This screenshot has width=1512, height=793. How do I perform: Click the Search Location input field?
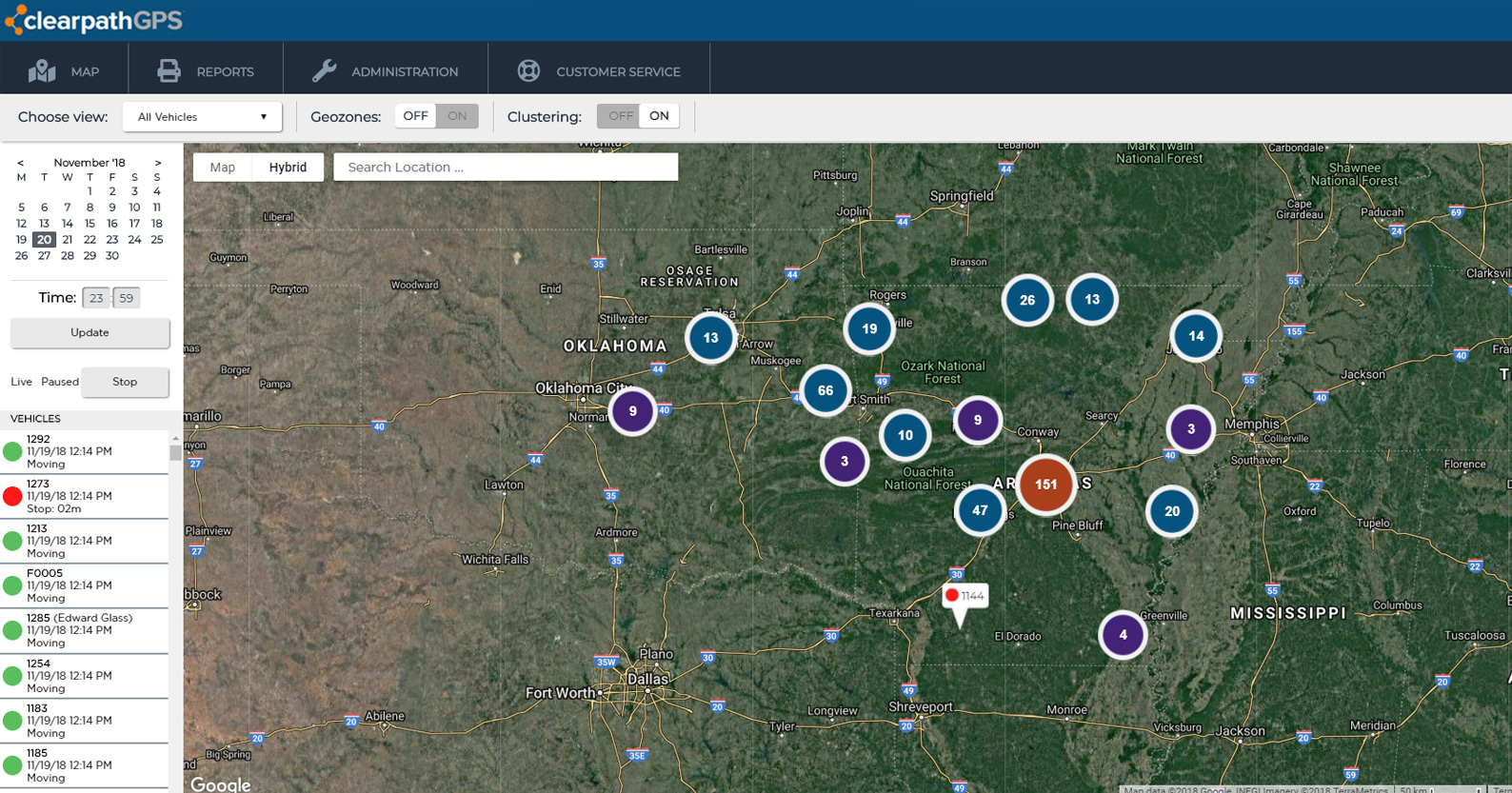pos(505,168)
